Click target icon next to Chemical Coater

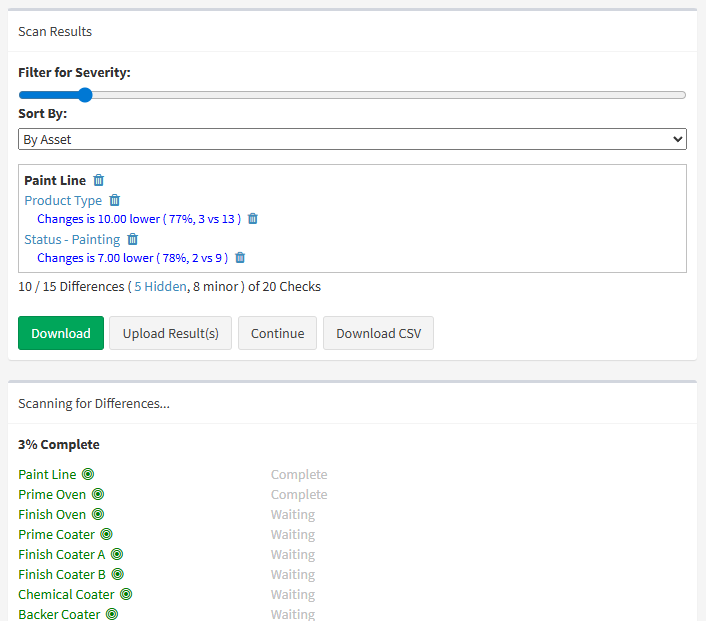pos(126,595)
